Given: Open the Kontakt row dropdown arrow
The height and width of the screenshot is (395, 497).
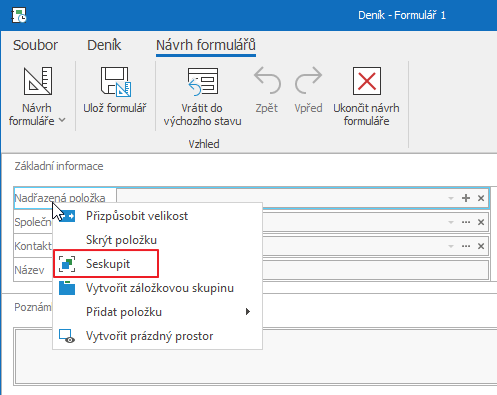Looking at the screenshot, I should pyautogui.click(x=451, y=246).
